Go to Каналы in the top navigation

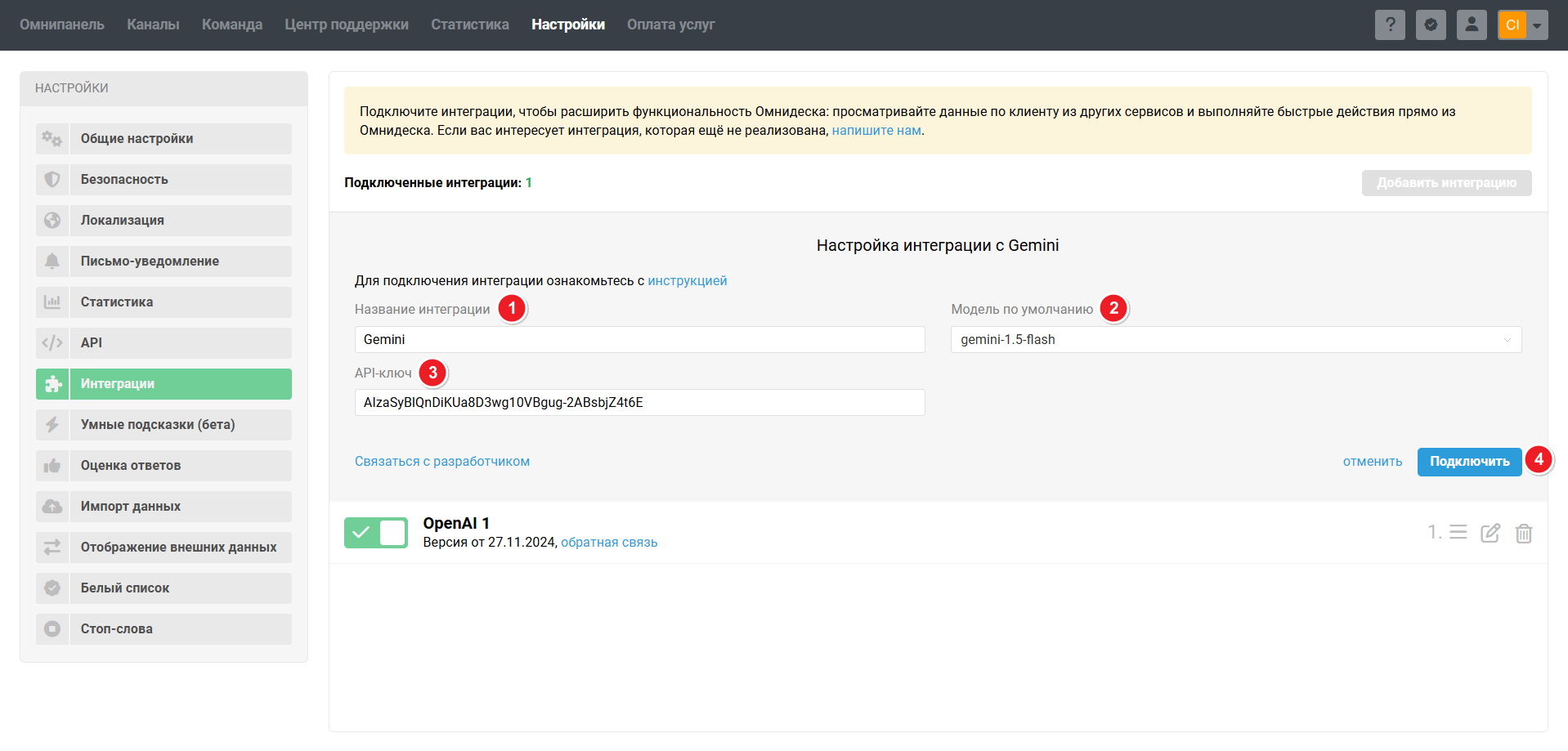click(153, 25)
